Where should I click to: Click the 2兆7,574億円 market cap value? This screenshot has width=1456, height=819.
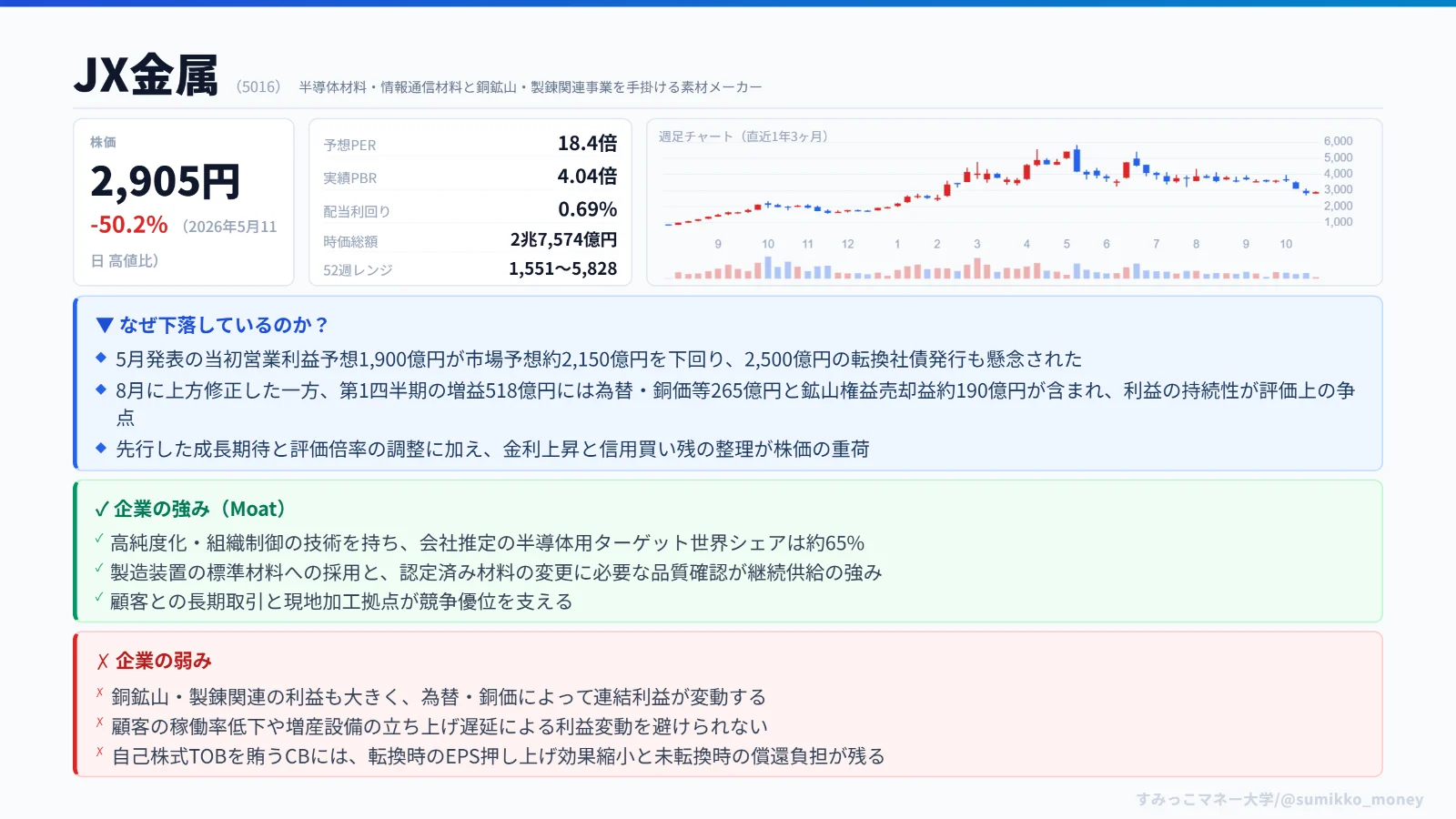click(x=563, y=239)
